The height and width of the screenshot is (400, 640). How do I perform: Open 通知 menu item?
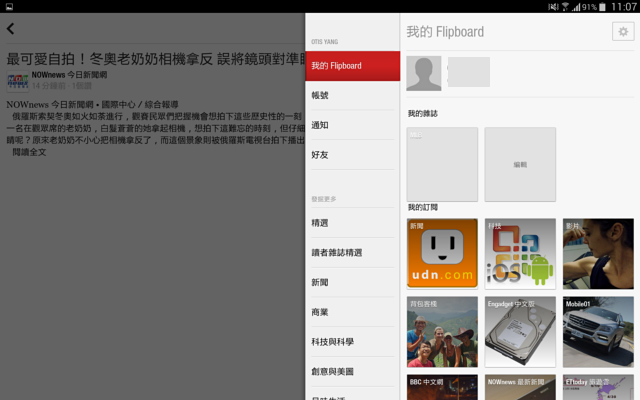point(353,125)
